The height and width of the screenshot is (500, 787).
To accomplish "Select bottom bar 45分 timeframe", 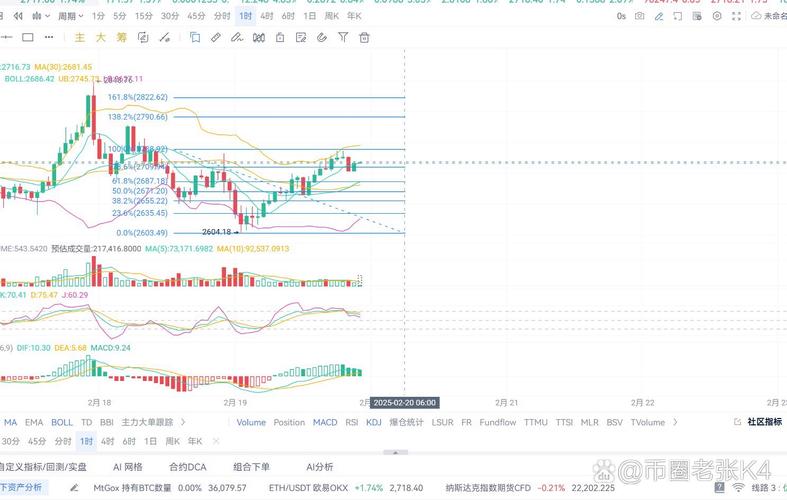I will click(37, 441).
